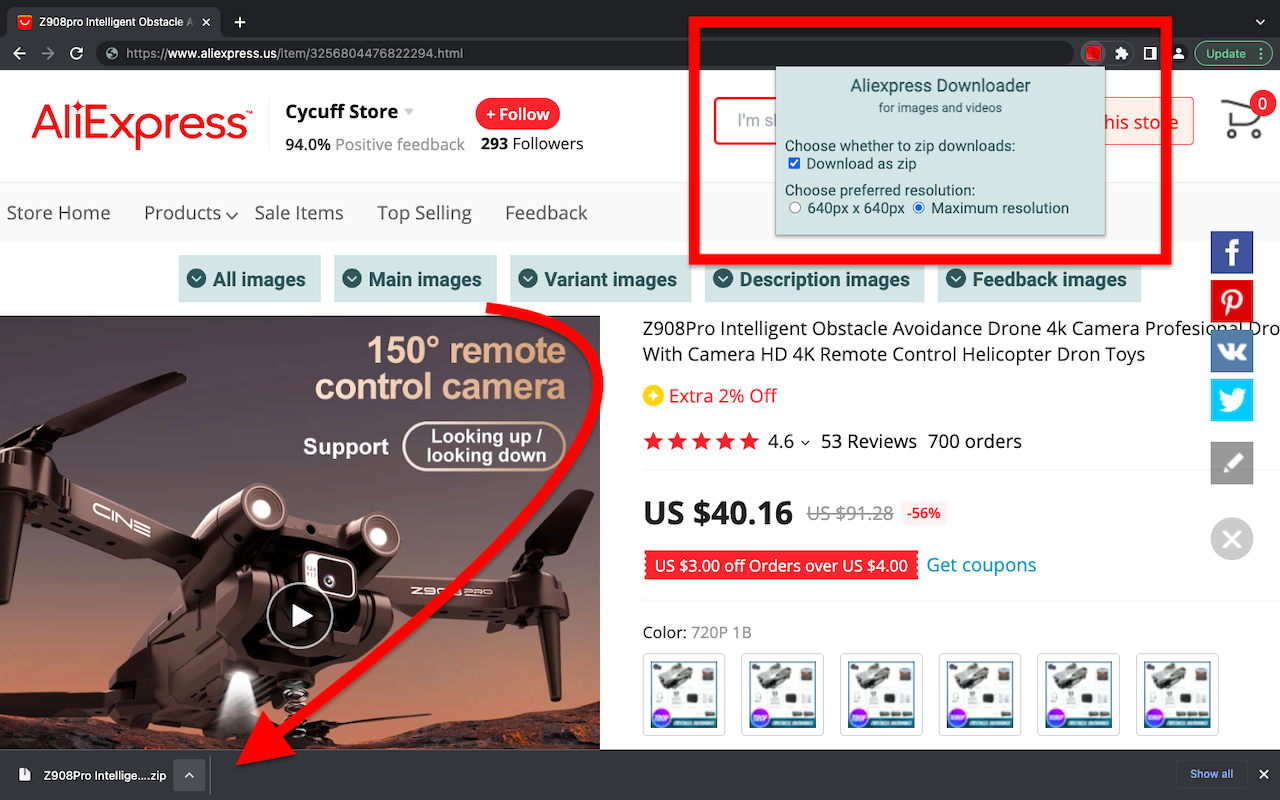Open zip download options arrow
1280x800 pixels.
click(x=189, y=775)
